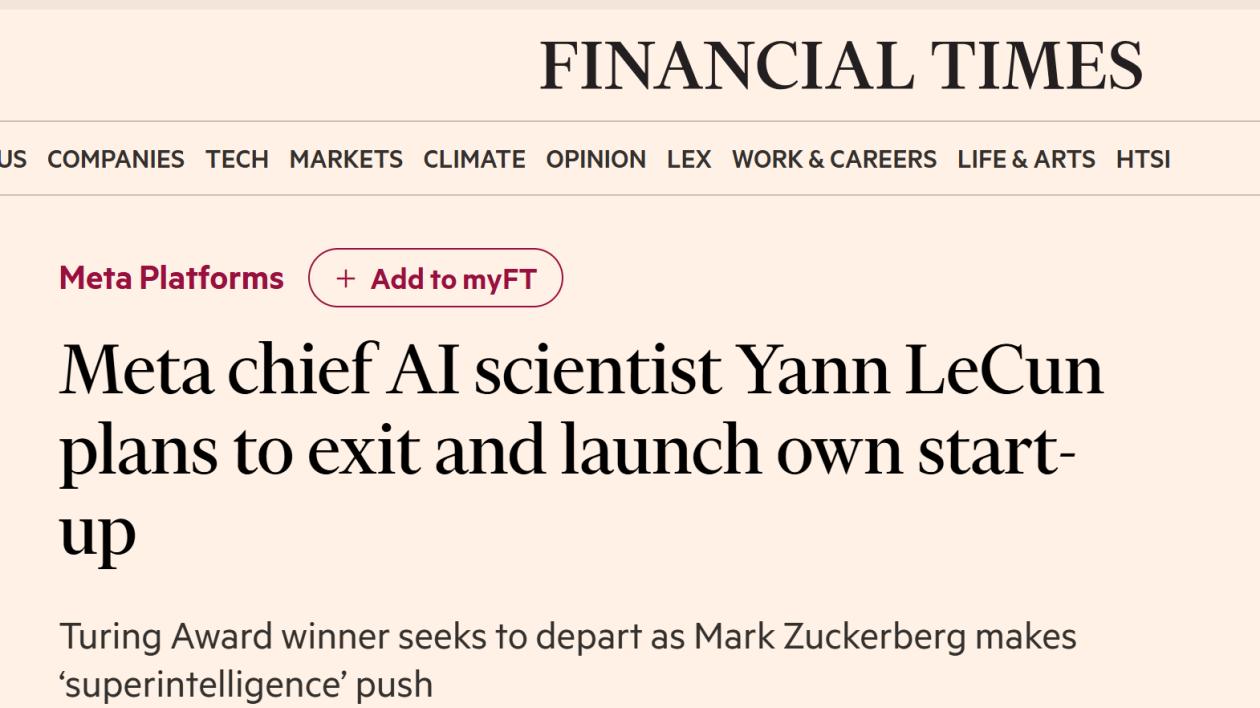This screenshot has width=1260, height=708.
Task: Open the Companies section
Action: 115,159
